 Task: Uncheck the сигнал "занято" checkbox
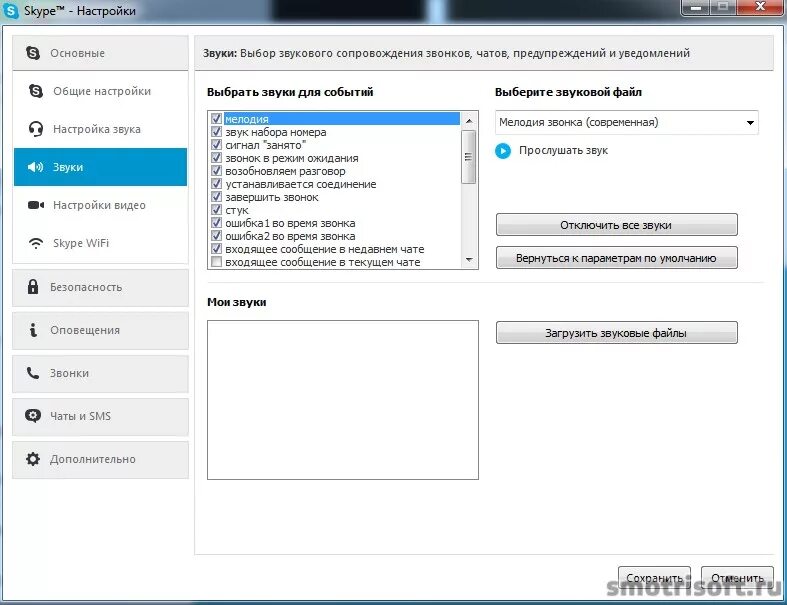tap(216, 145)
